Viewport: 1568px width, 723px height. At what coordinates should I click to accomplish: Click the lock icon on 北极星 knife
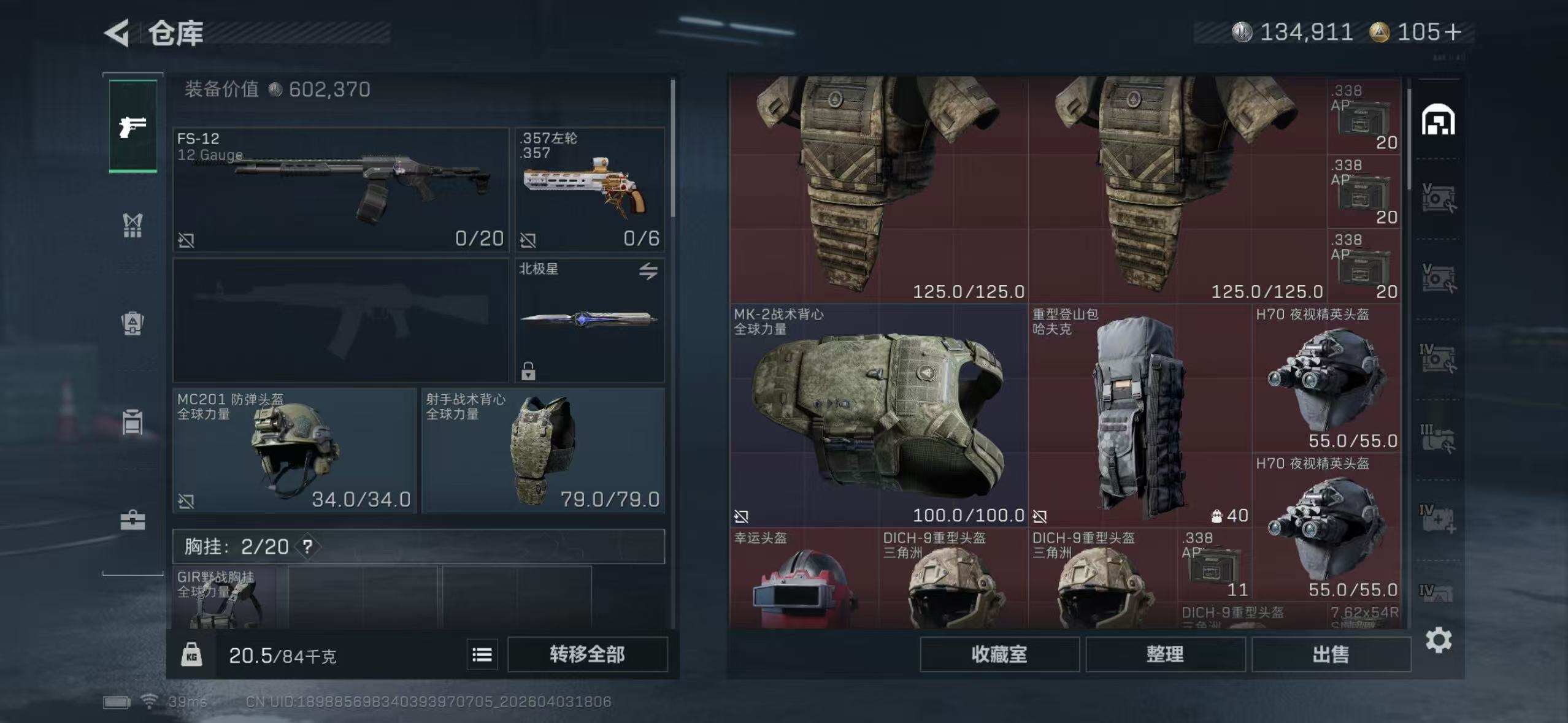coord(528,370)
